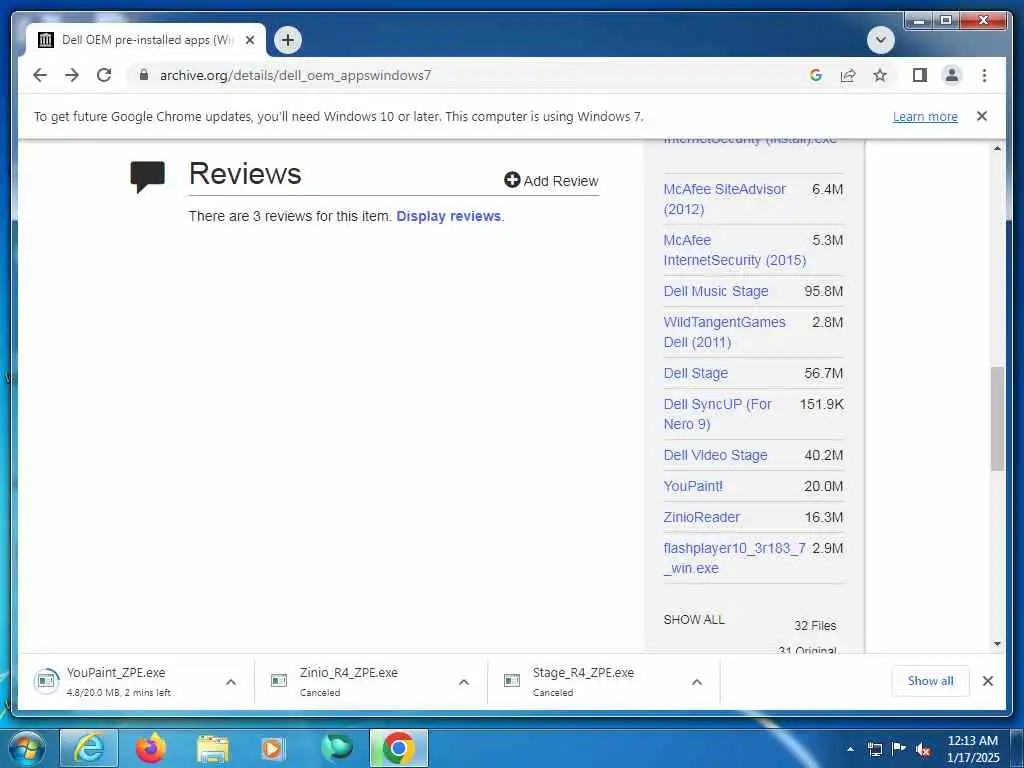Click the Chrome taskbar icon
Image resolution: width=1024 pixels, height=768 pixels.
click(x=398, y=748)
